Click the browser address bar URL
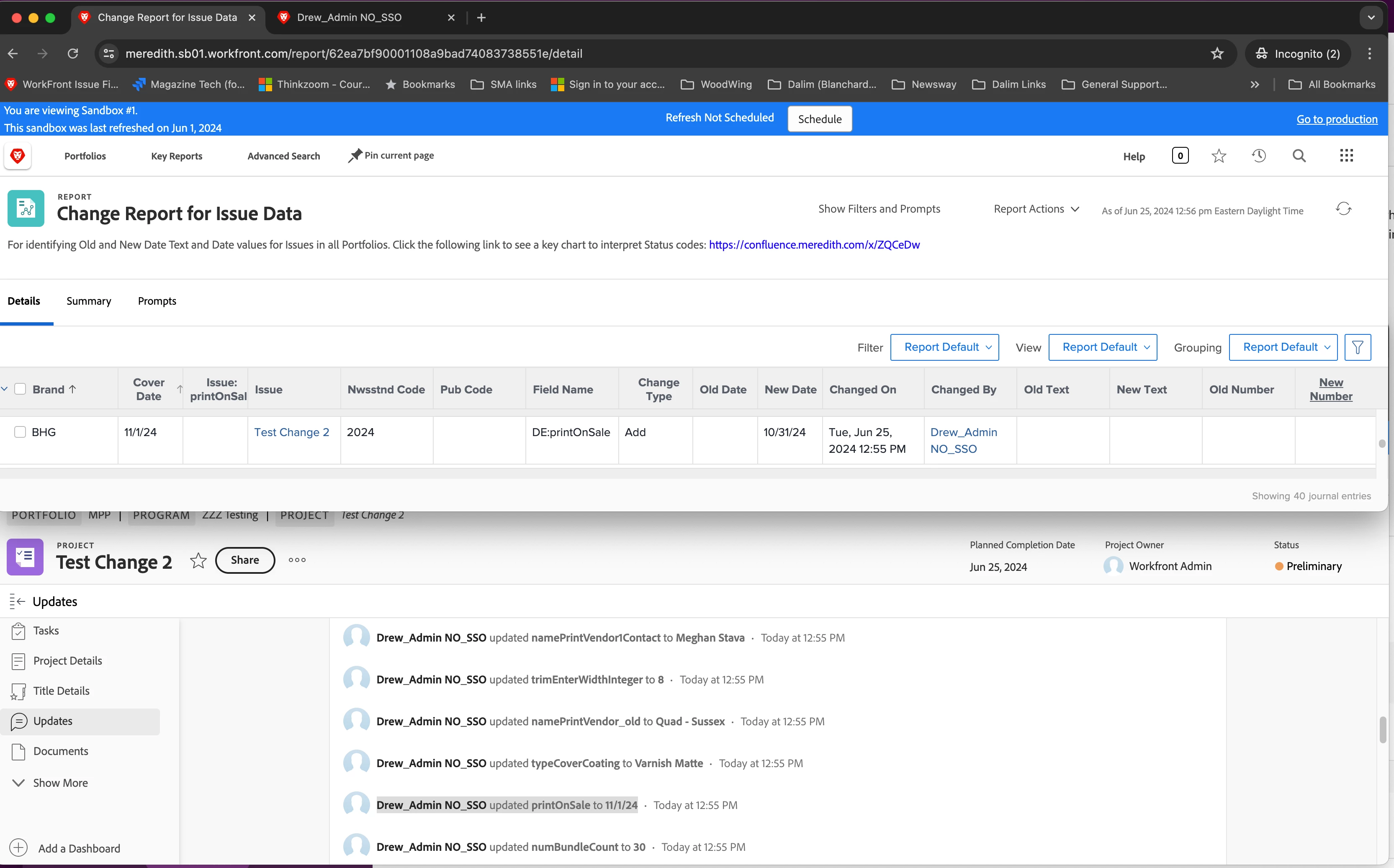 point(354,54)
